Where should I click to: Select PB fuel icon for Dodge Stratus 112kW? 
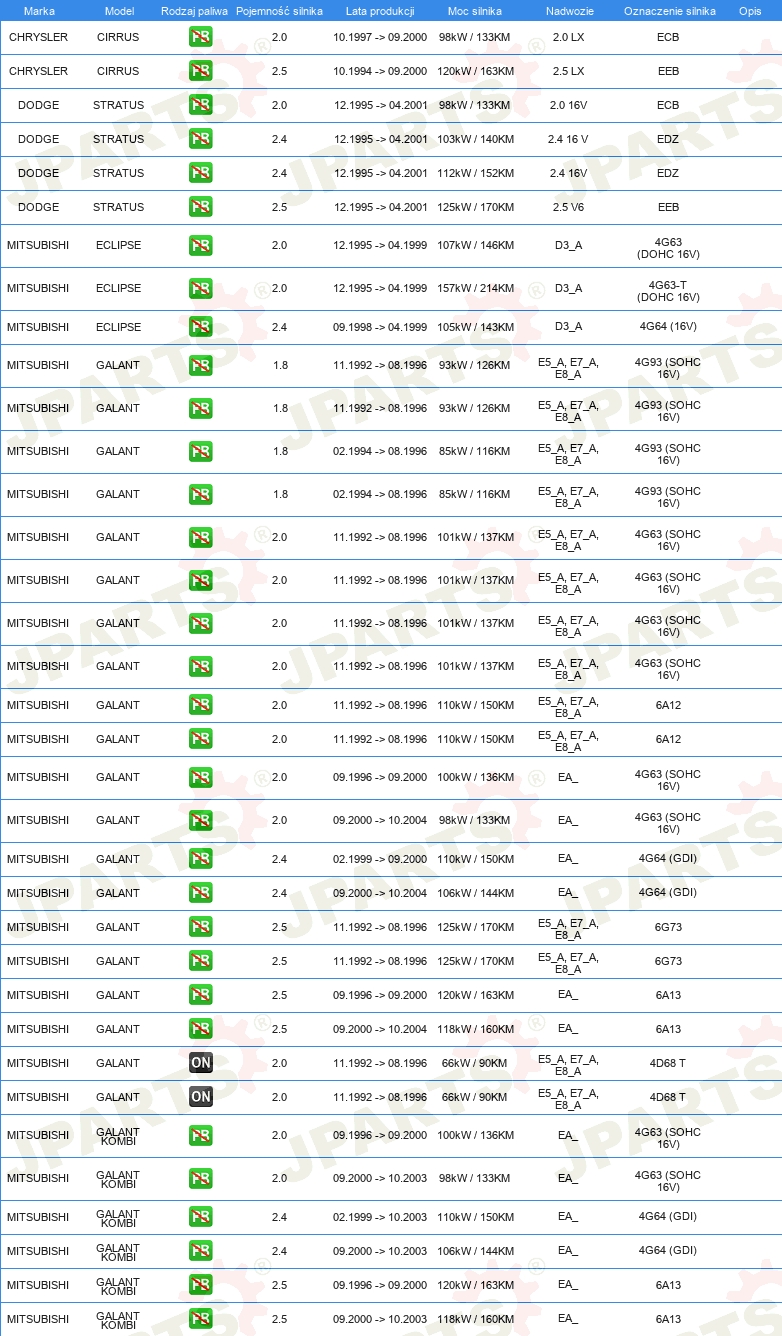pyautogui.click(x=201, y=173)
